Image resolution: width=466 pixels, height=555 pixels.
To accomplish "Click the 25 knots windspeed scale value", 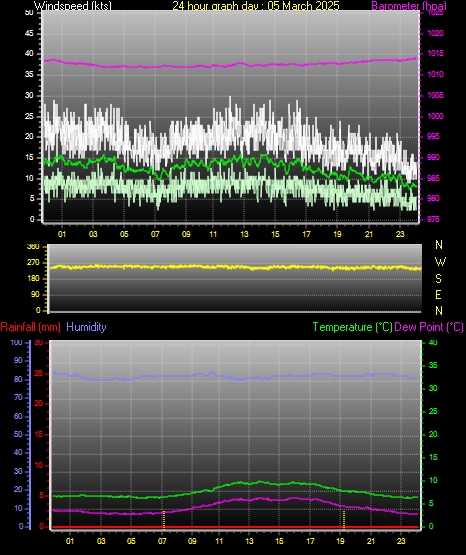I will pyautogui.click(x=29, y=116).
